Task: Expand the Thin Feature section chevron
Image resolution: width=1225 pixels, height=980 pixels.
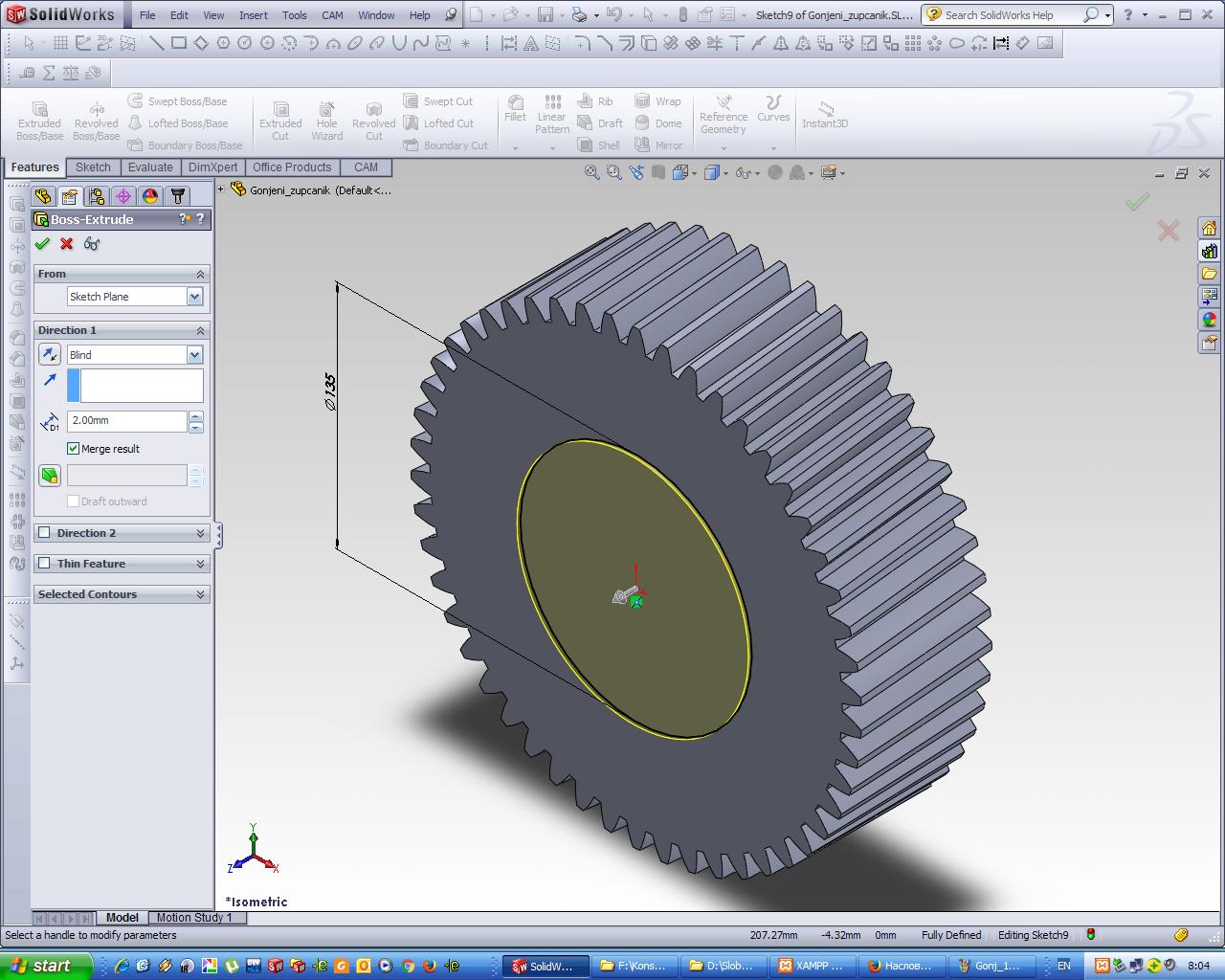Action: 200,564
